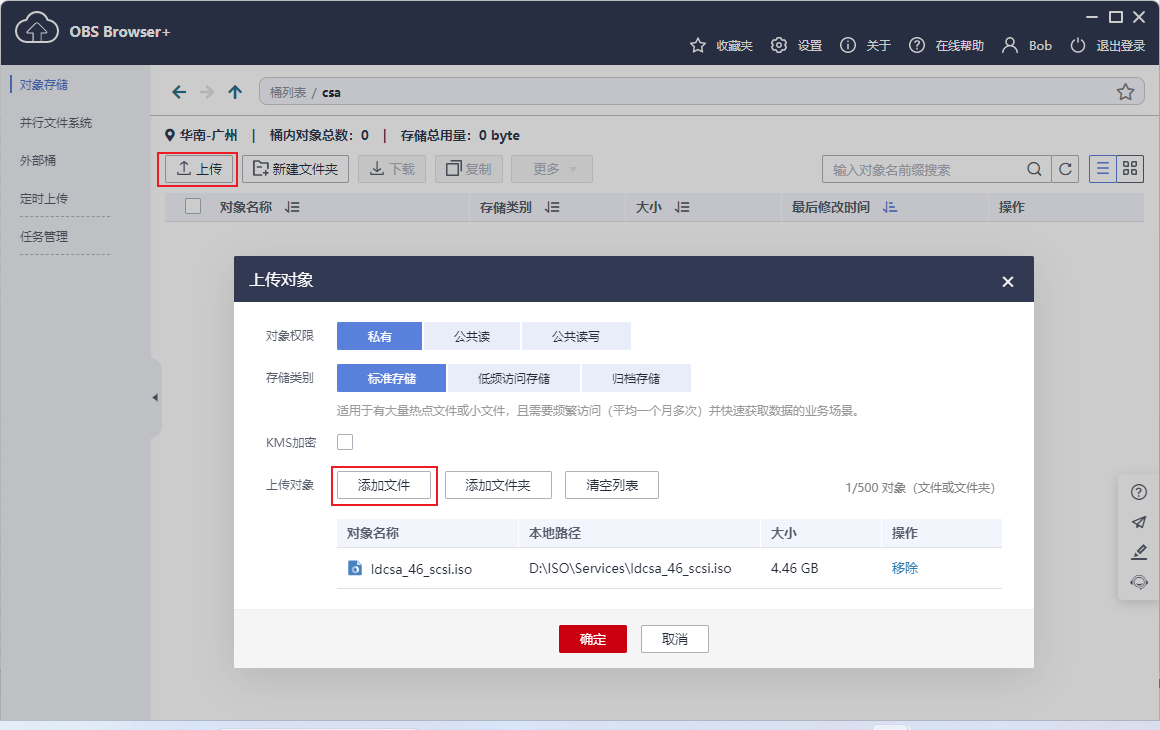Open the 收藏夹 favorites star icon

point(696,45)
